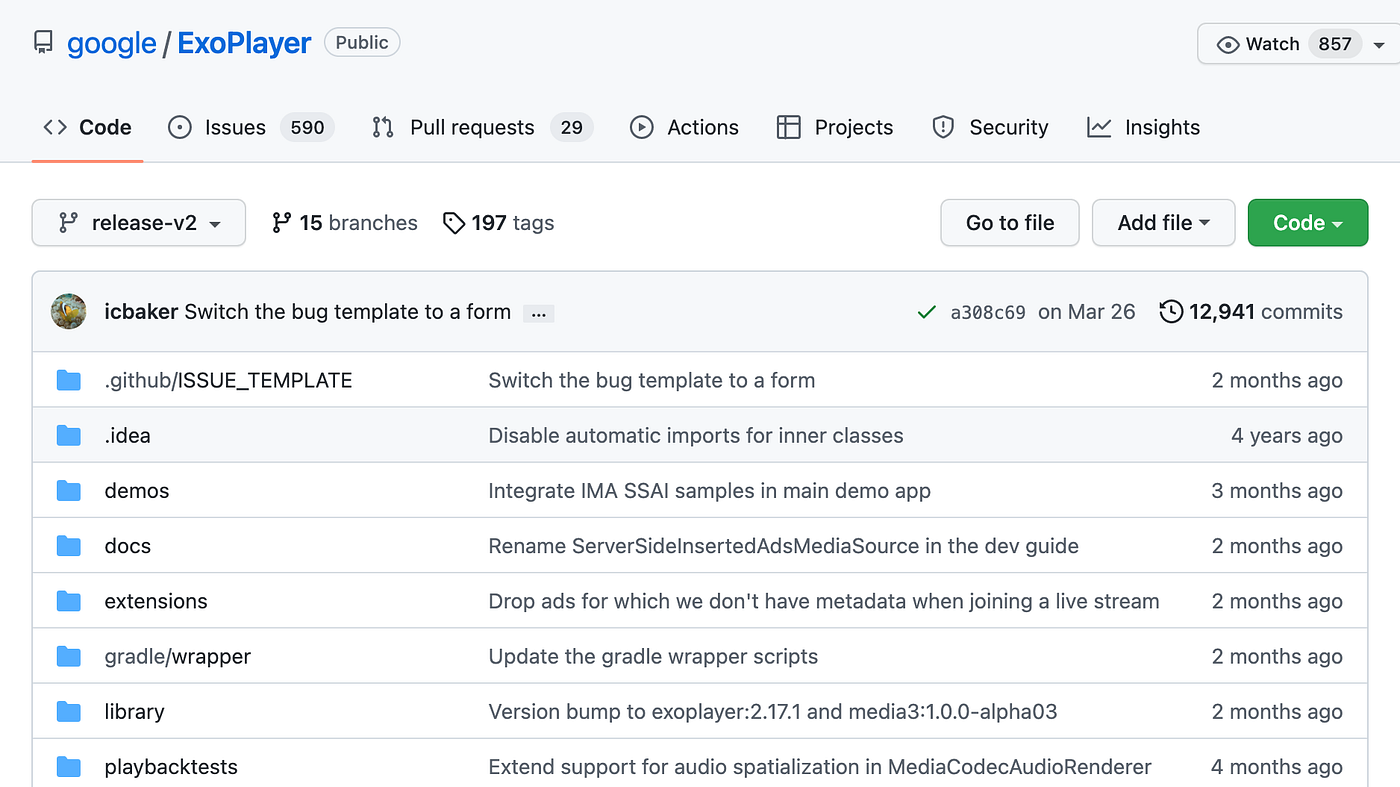Click the folder icon beside .github/ISSUE_TEMPLATE
Viewport: 1400px width, 787px height.
click(68, 380)
